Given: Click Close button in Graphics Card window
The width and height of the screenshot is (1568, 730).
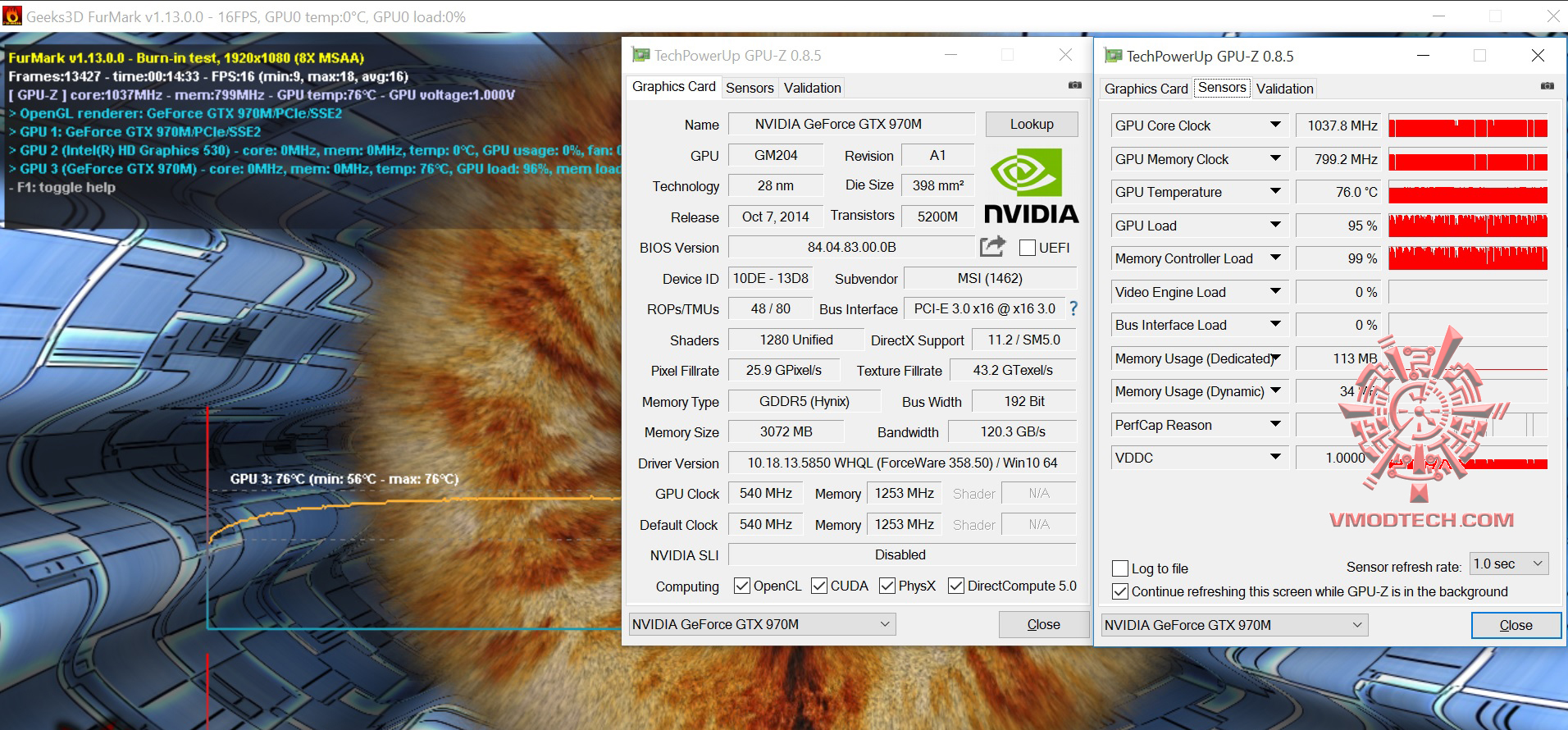Looking at the screenshot, I should [1043, 624].
